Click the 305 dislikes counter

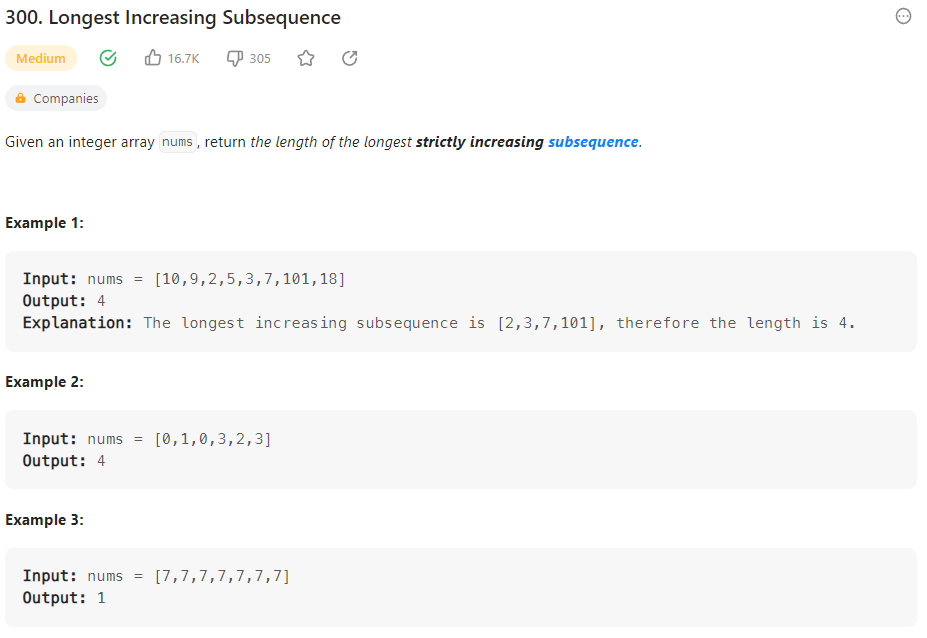[260, 58]
